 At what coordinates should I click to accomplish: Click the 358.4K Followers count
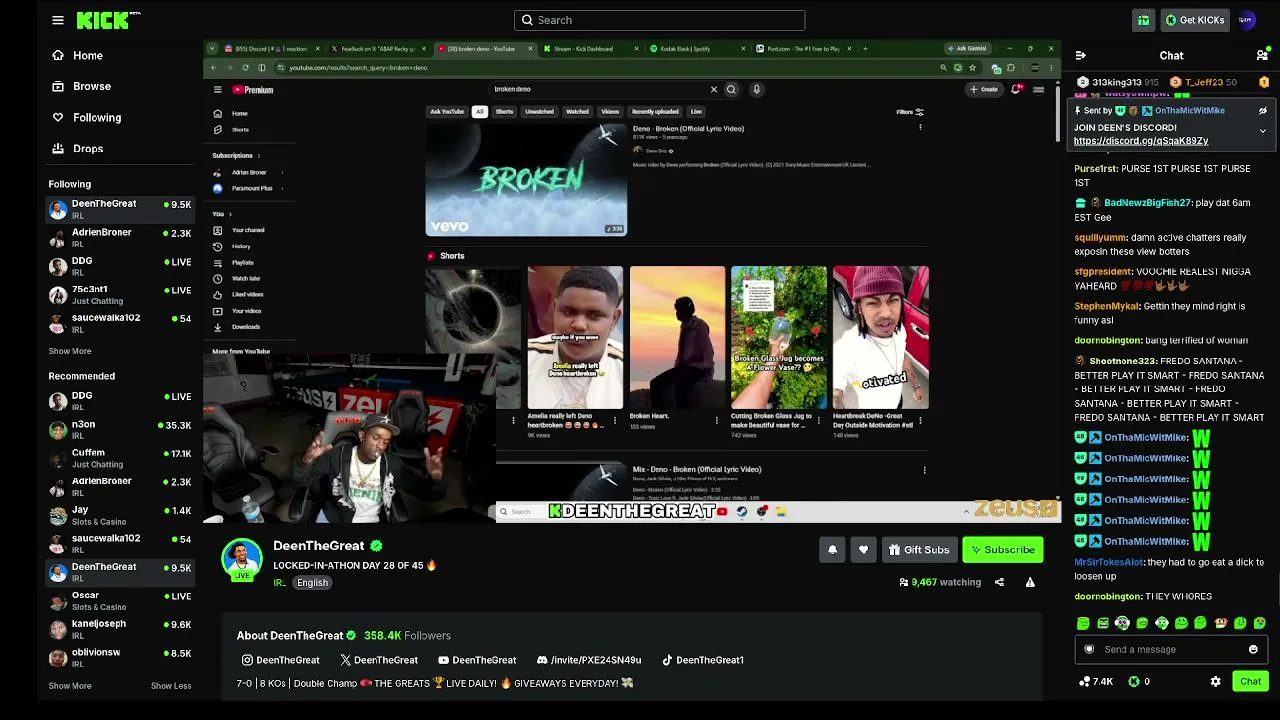(407, 636)
